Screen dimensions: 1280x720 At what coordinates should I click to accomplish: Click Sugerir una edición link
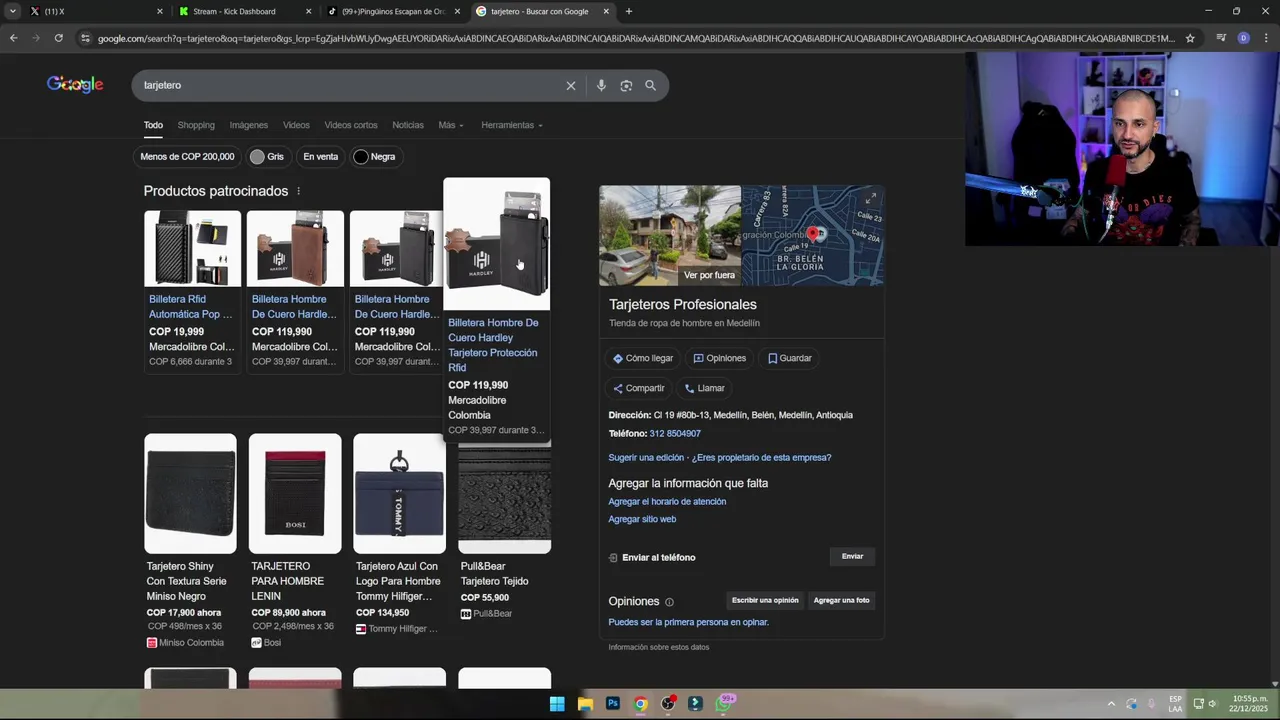point(646,458)
